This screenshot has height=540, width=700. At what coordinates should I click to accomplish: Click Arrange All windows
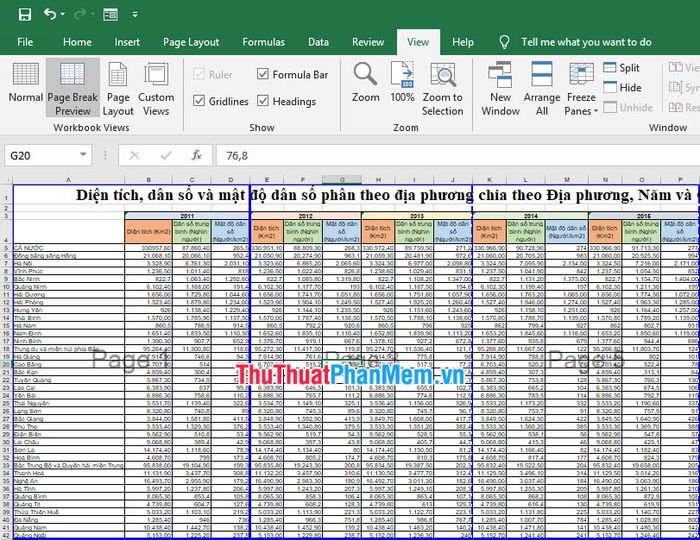point(542,88)
